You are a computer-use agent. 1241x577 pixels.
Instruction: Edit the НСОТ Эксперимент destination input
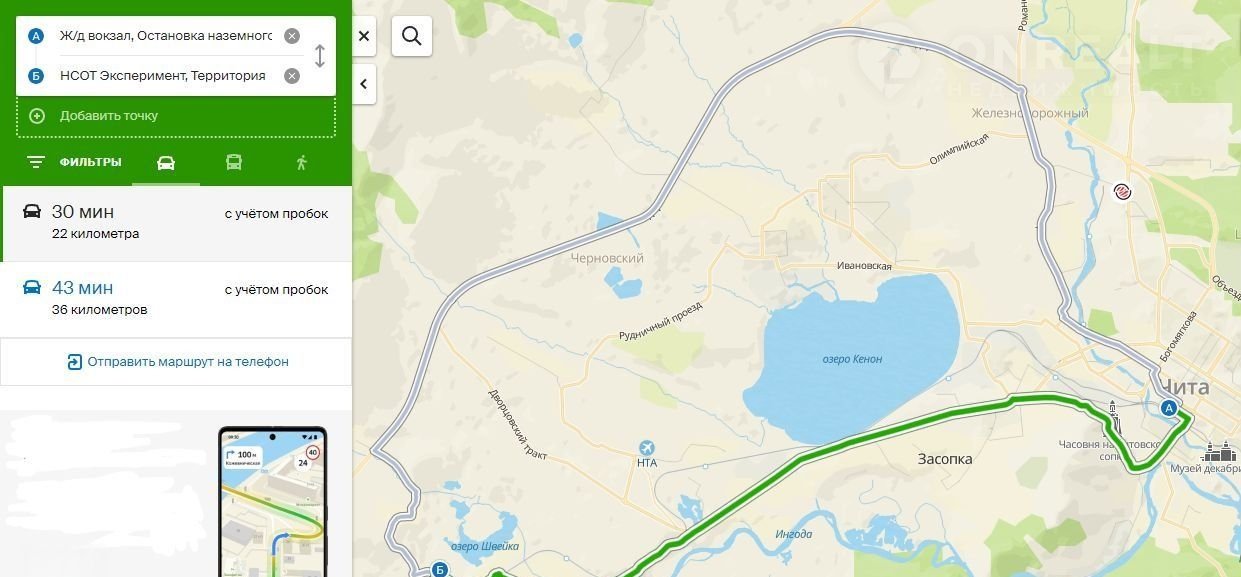click(x=165, y=76)
